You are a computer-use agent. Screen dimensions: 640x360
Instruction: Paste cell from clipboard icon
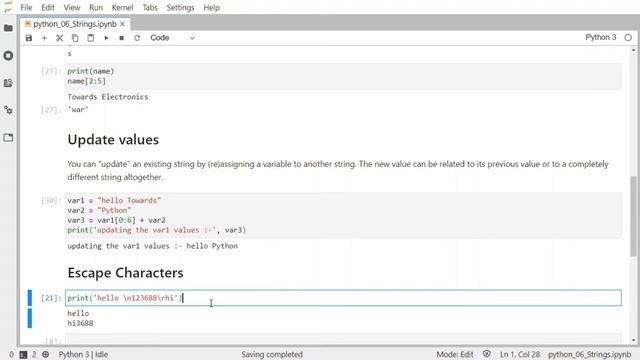point(91,38)
